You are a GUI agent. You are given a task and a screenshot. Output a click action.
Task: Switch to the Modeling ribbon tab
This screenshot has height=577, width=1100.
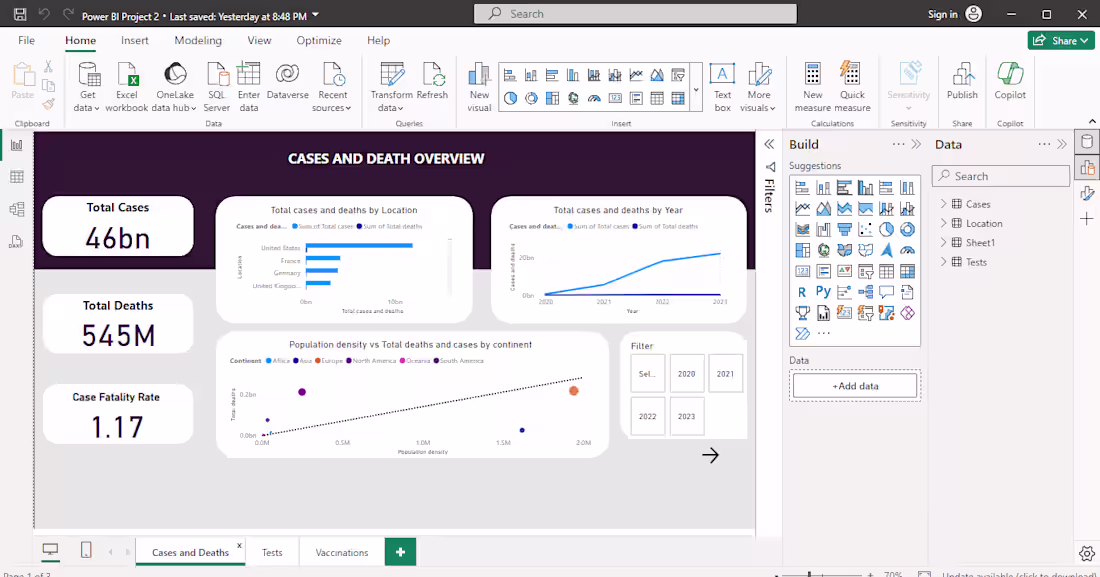pos(198,40)
